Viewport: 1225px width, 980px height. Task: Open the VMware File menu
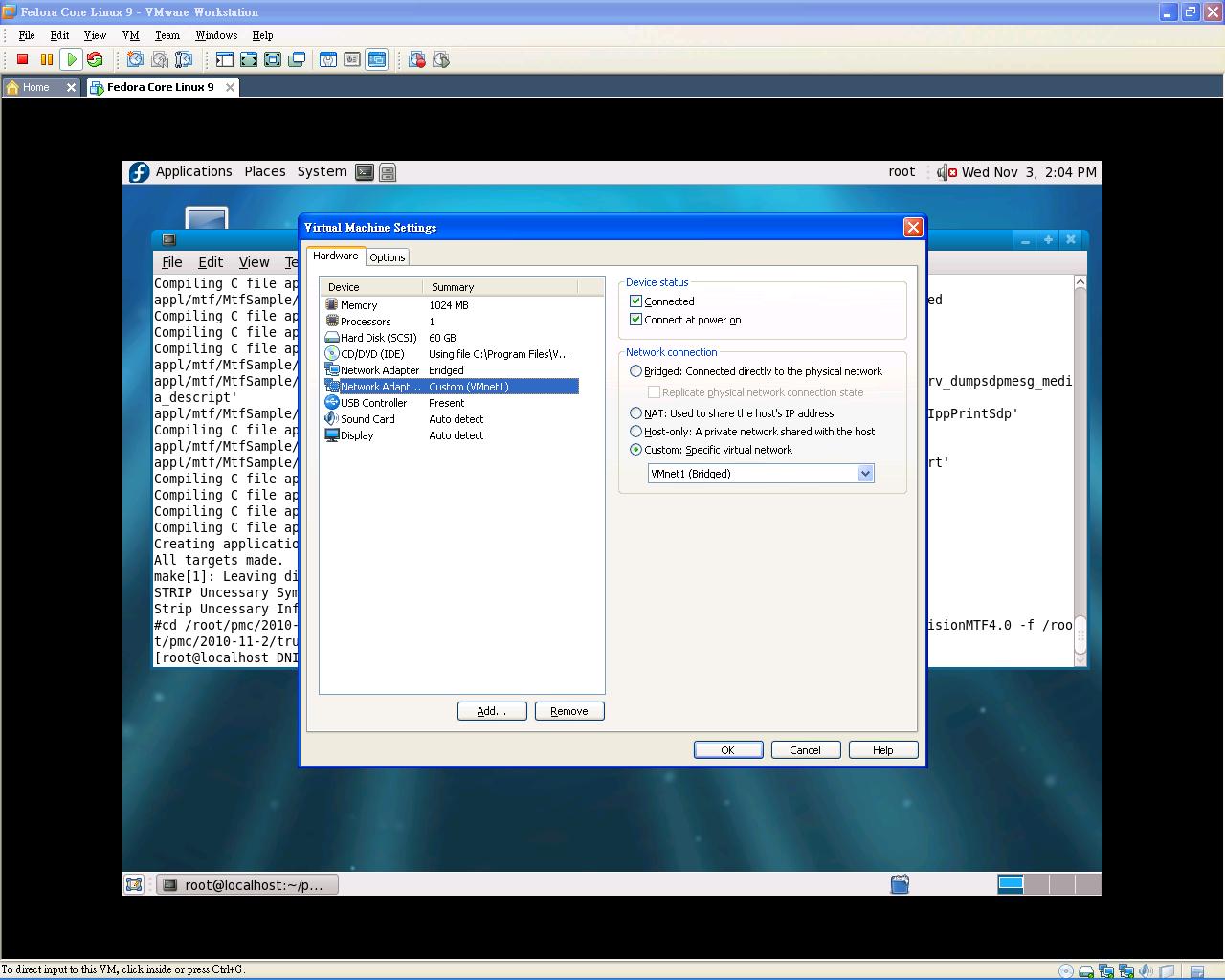[27, 35]
